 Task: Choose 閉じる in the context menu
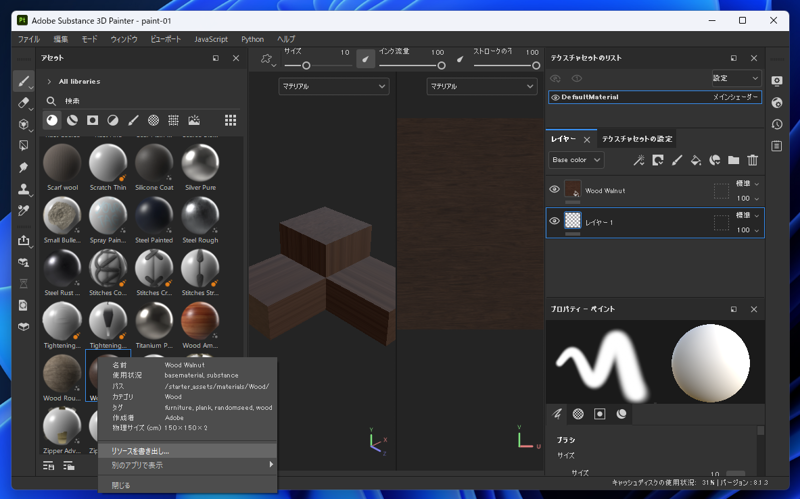coord(187,485)
